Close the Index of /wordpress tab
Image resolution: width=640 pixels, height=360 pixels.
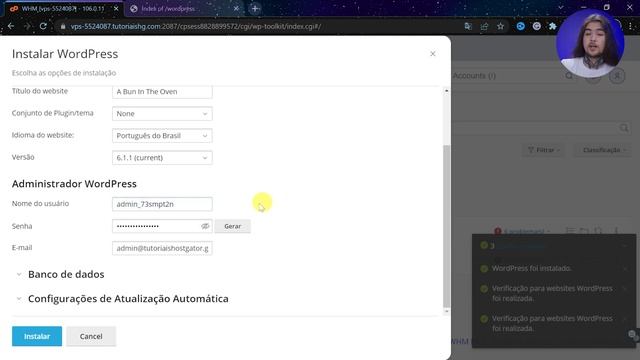236,9
